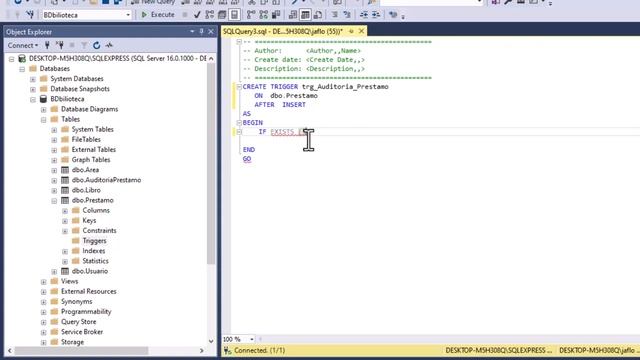The image size is (640, 360).
Task: Toggle Include Client Statistics icon
Action: pyautogui.click(x=276, y=15)
